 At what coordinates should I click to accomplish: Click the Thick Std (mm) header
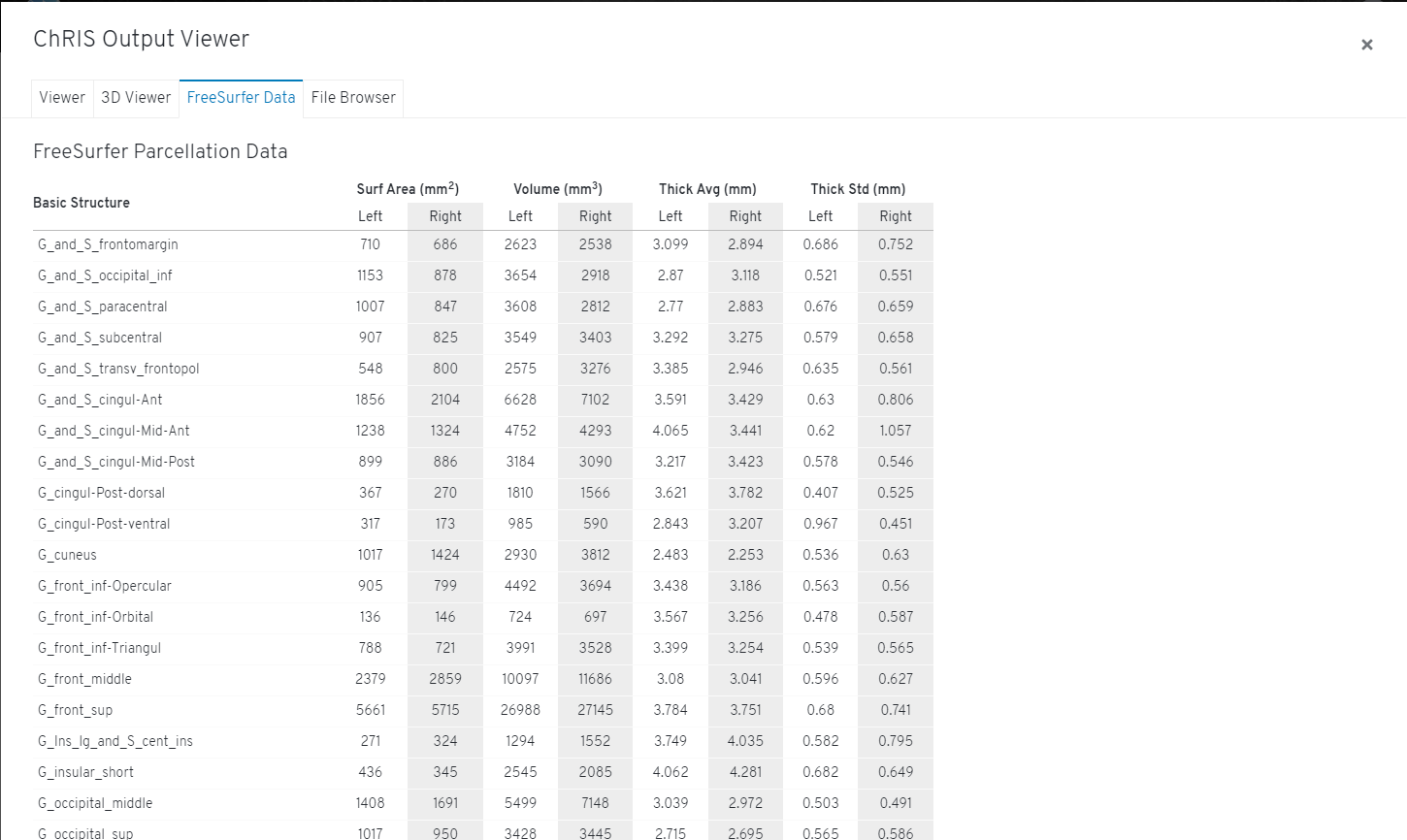(x=858, y=188)
